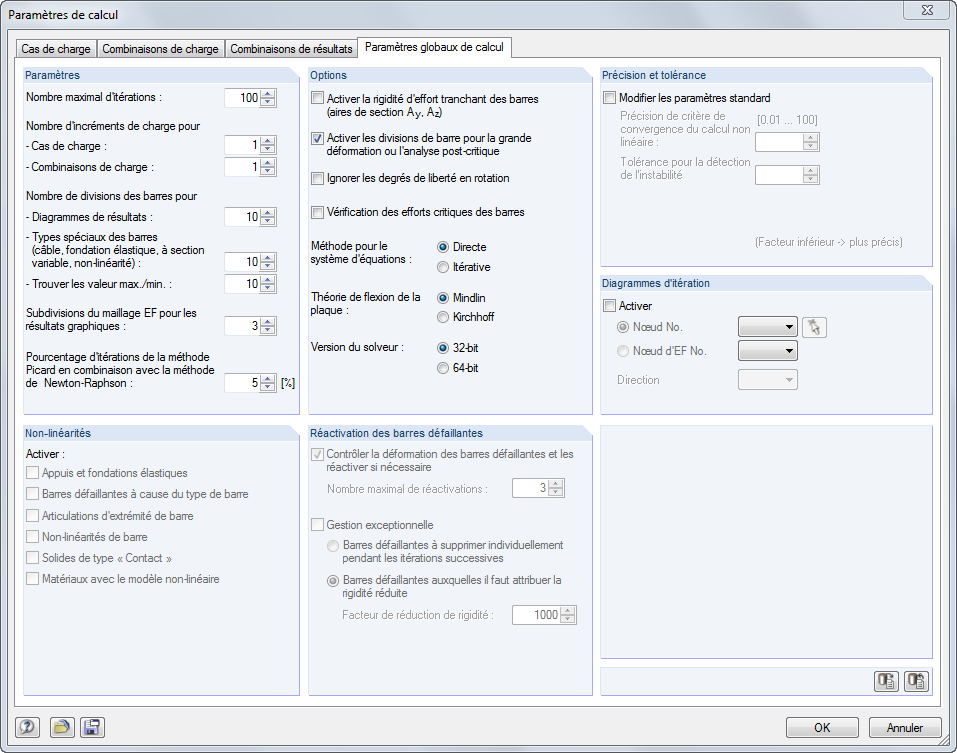Check Appuis et fondations élastiques
The height and width of the screenshot is (753, 957).
pos(32,473)
